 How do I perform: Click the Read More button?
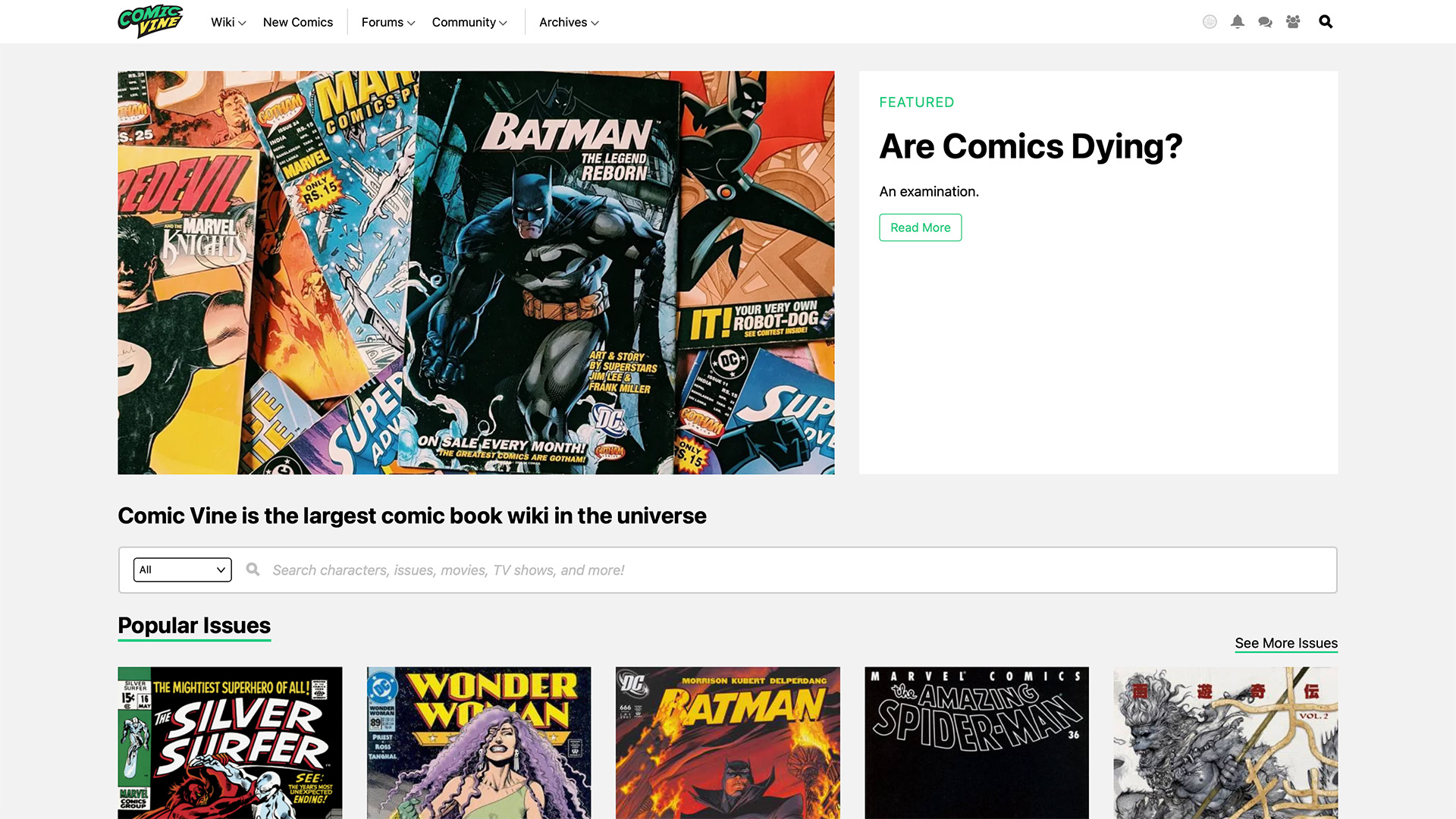920,227
